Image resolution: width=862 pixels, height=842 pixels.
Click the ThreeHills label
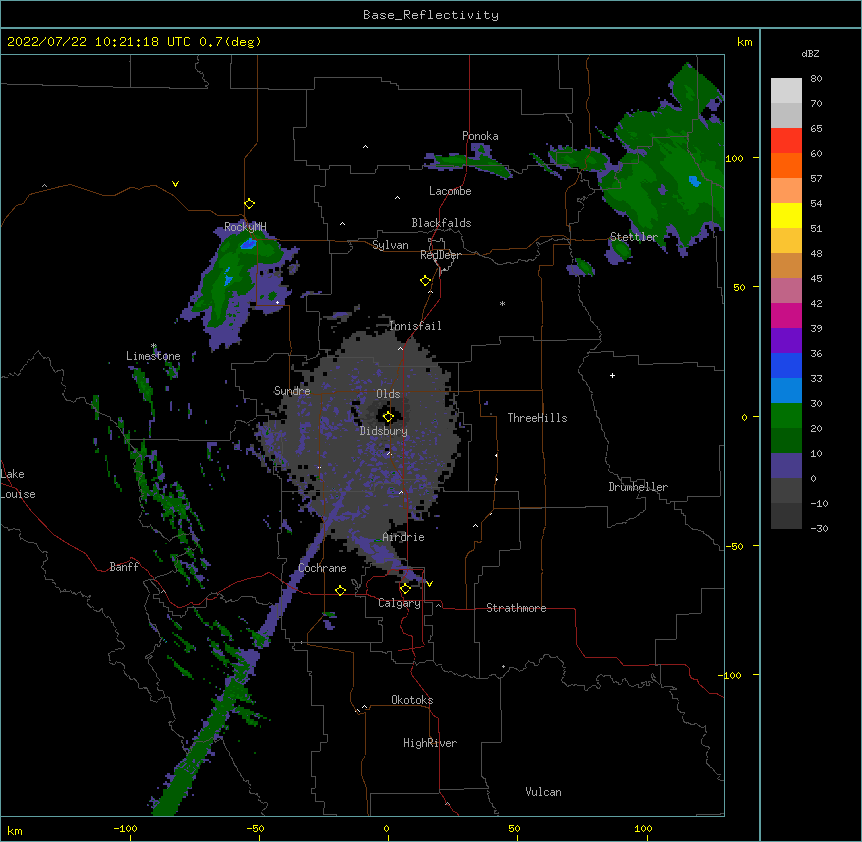[537, 418]
